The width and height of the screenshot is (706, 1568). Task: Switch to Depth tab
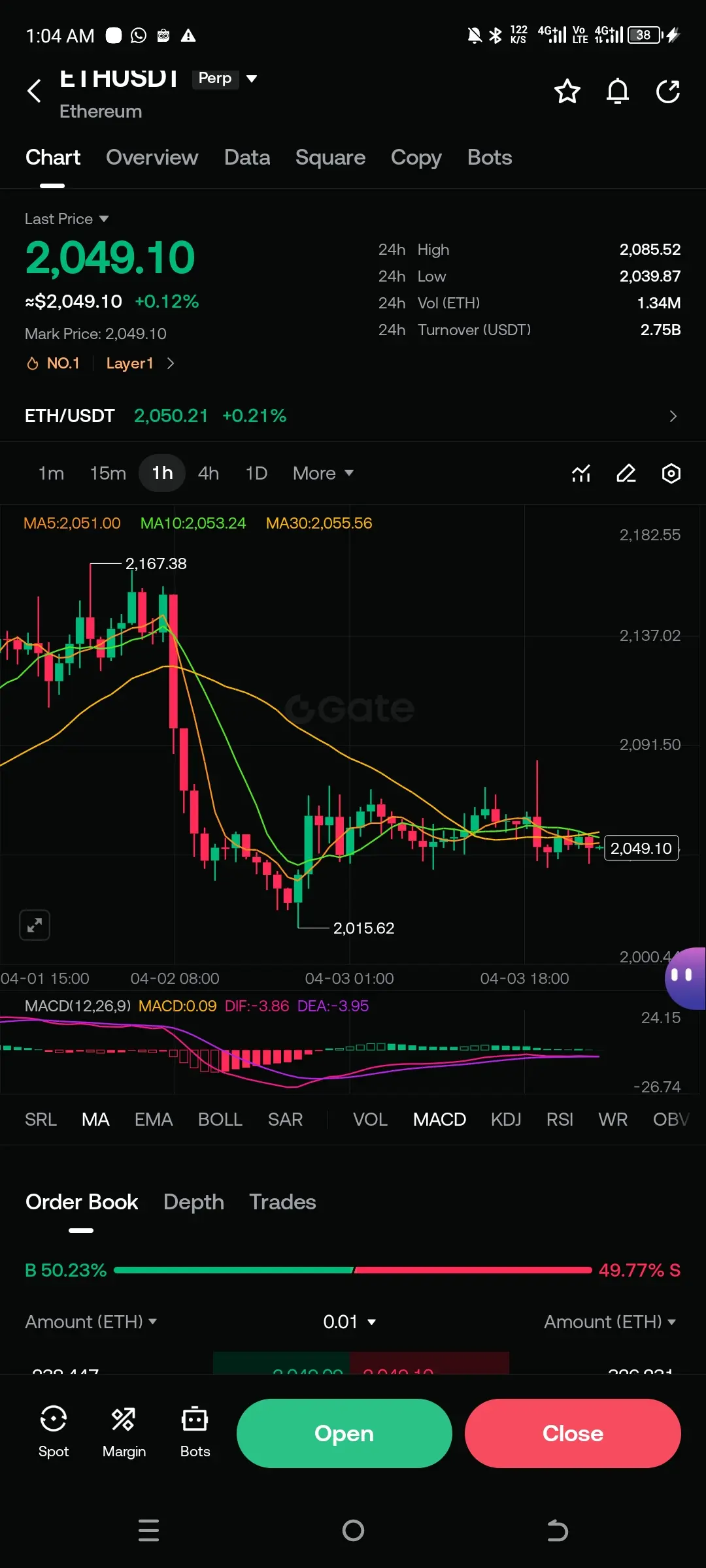point(193,1202)
